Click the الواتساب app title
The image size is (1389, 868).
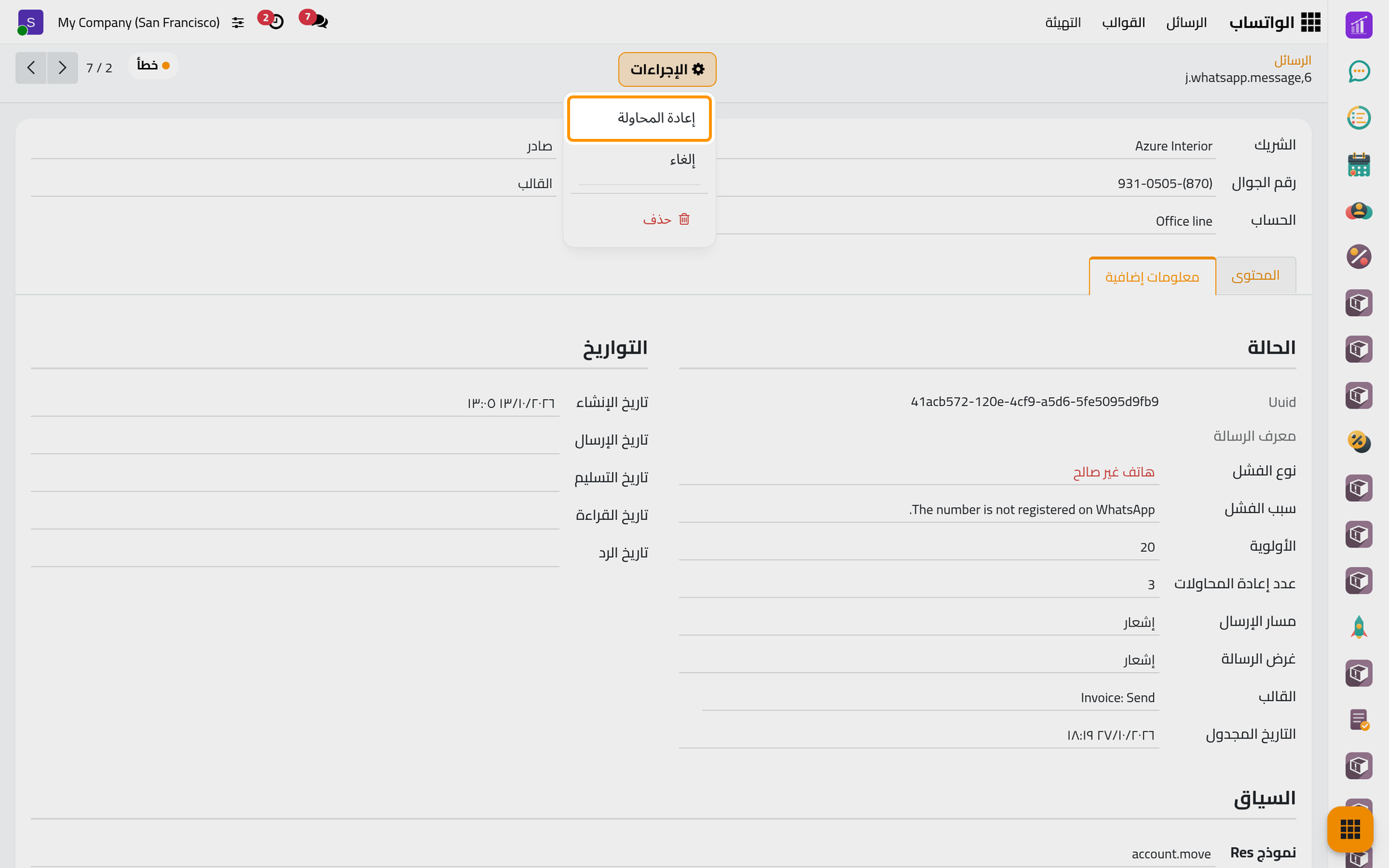tap(1262, 22)
